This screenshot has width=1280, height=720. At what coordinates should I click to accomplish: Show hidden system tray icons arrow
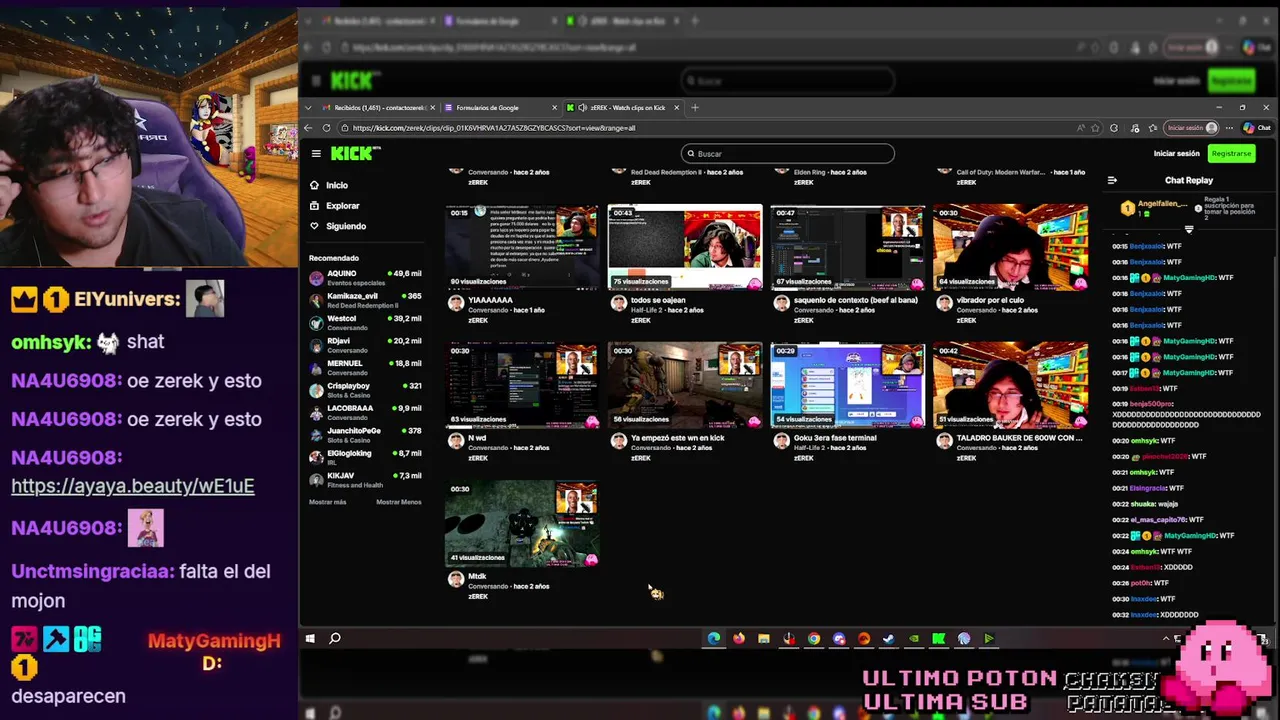tap(1166, 638)
